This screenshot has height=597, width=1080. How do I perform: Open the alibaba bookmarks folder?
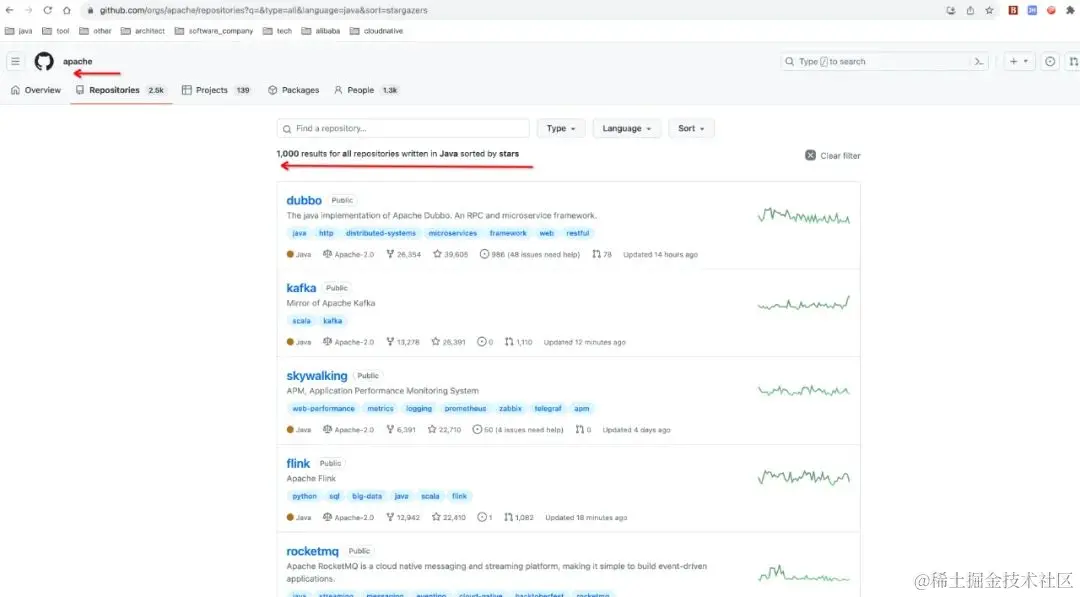pyautogui.click(x=321, y=31)
